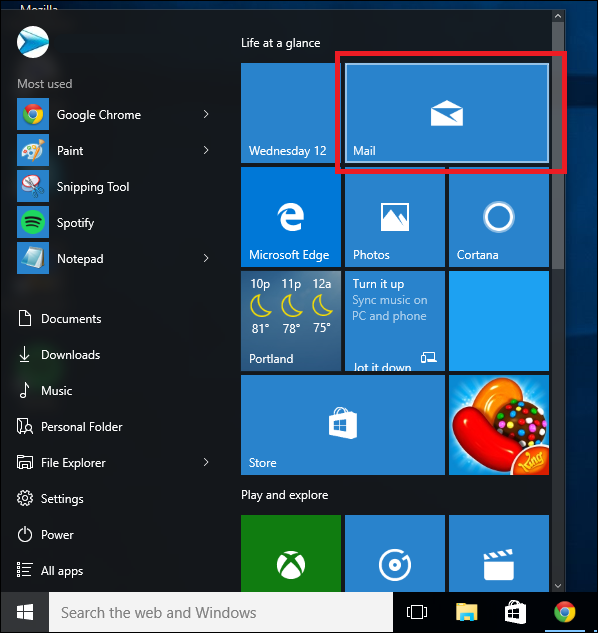Open Task View on the taskbar
Viewport: 598px width, 633px height.
[417, 612]
